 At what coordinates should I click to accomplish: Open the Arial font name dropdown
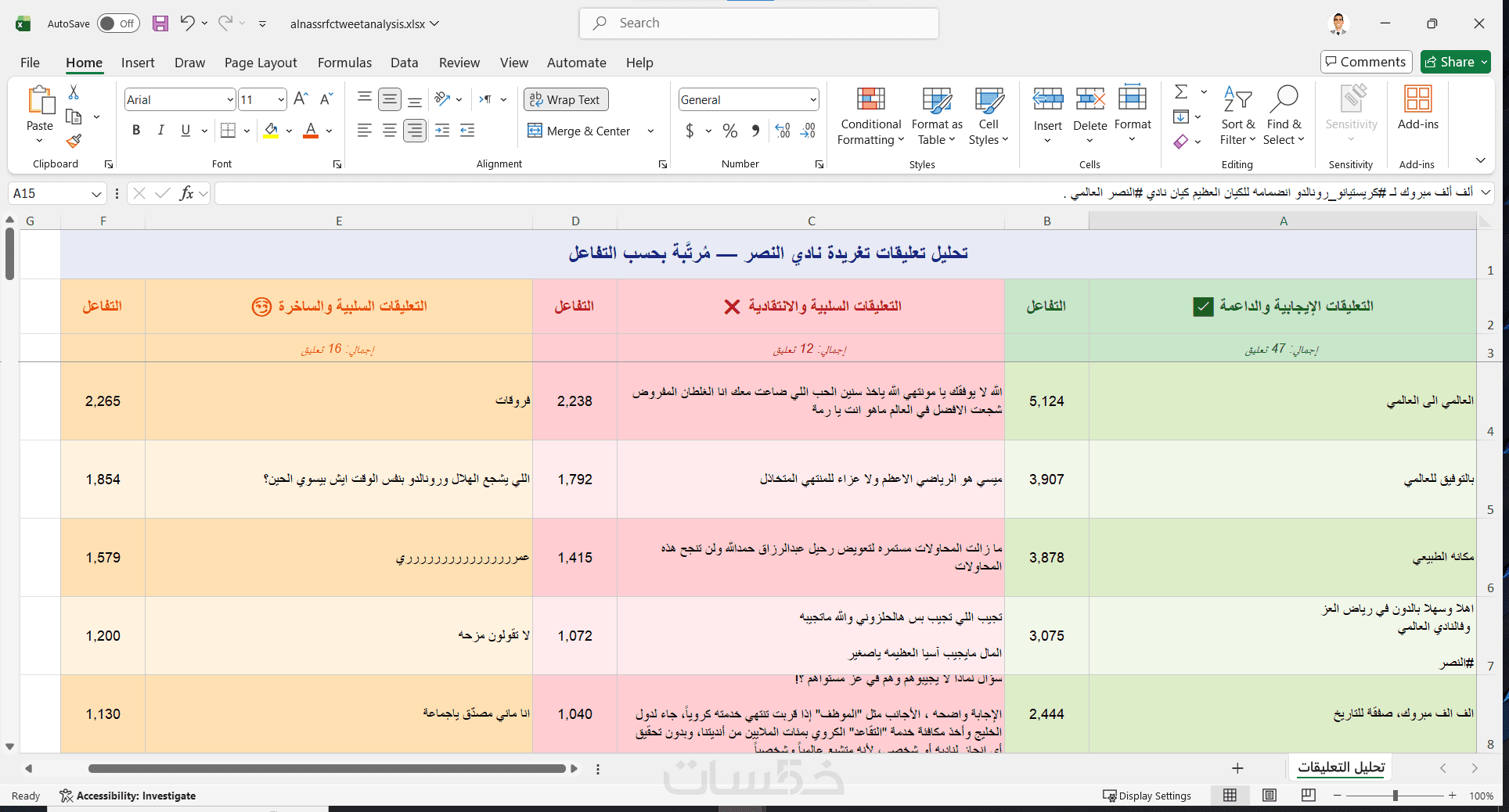pyautogui.click(x=229, y=99)
